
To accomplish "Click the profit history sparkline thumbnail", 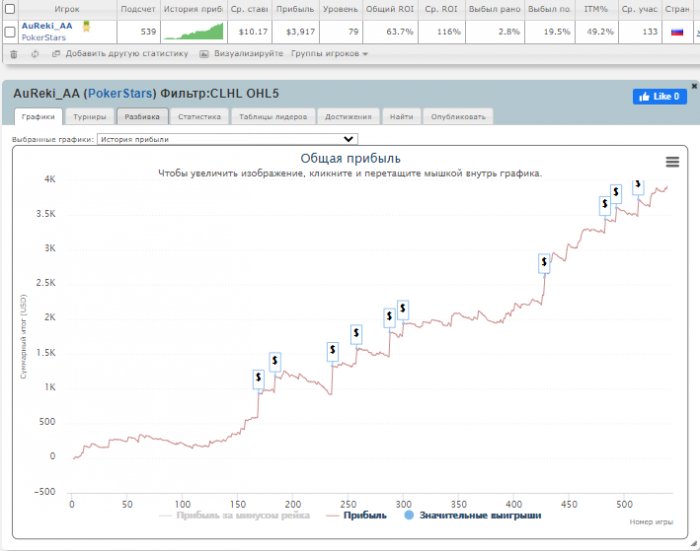I will tap(194, 31).
